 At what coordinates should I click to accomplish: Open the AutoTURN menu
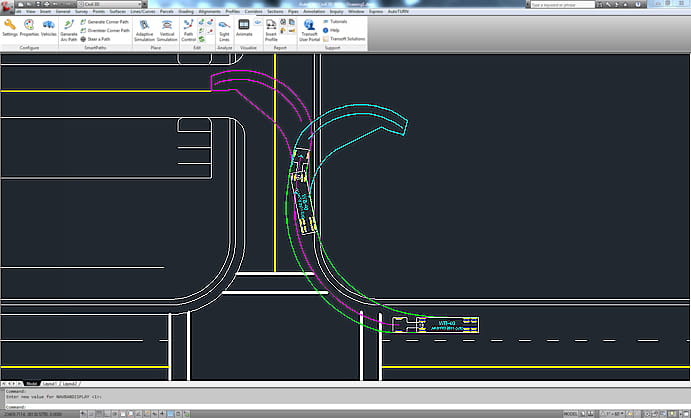point(398,11)
